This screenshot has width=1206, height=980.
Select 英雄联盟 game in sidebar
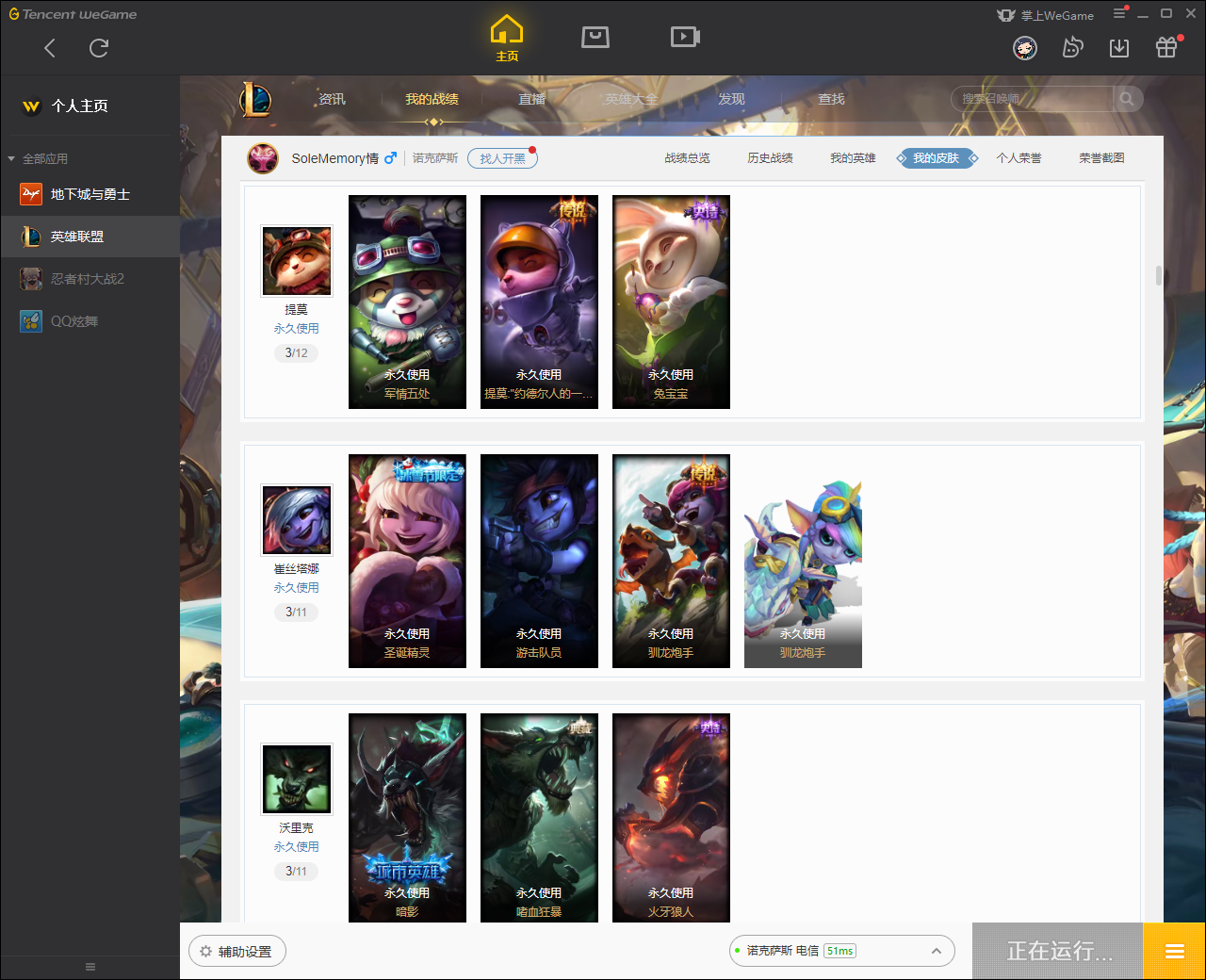pyautogui.click(x=90, y=237)
